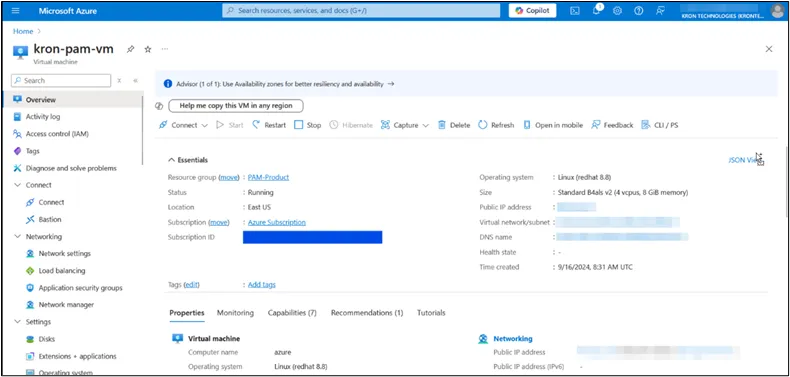Collapse the Settings group in sidebar

(x=18, y=322)
